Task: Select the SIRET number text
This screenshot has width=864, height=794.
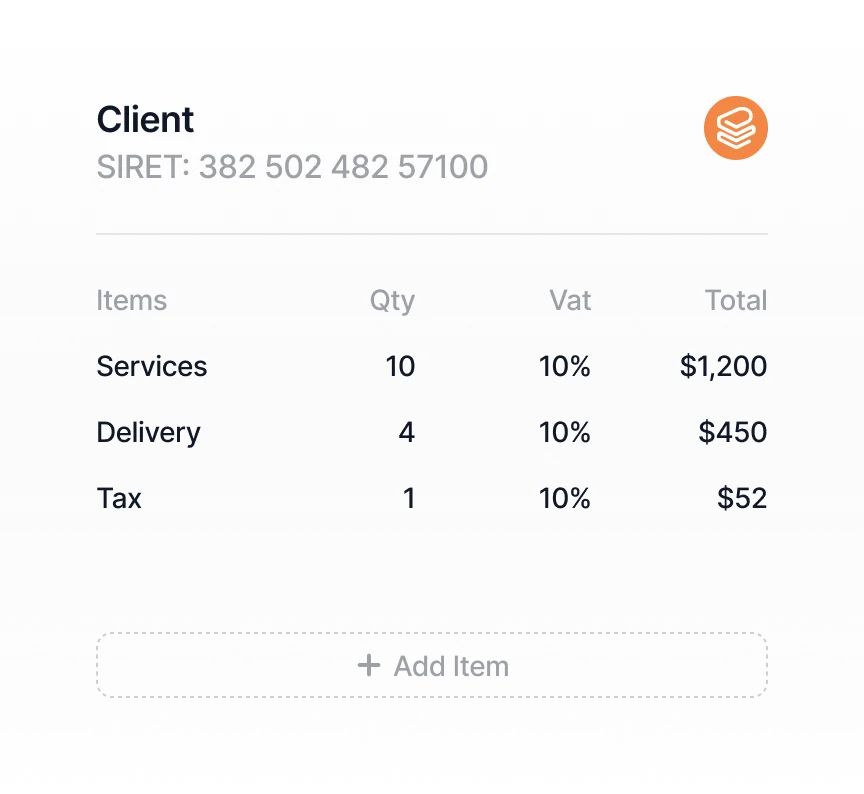Action: [x=292, y=166]
